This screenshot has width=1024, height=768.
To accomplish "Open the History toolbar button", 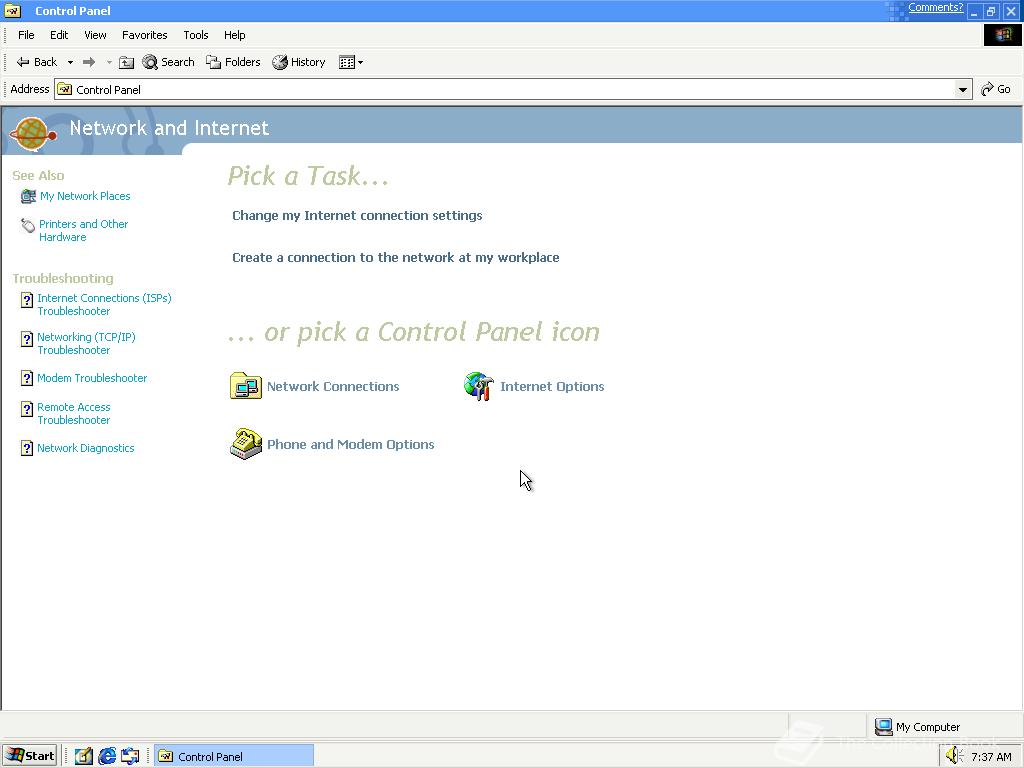I will 299,62.
